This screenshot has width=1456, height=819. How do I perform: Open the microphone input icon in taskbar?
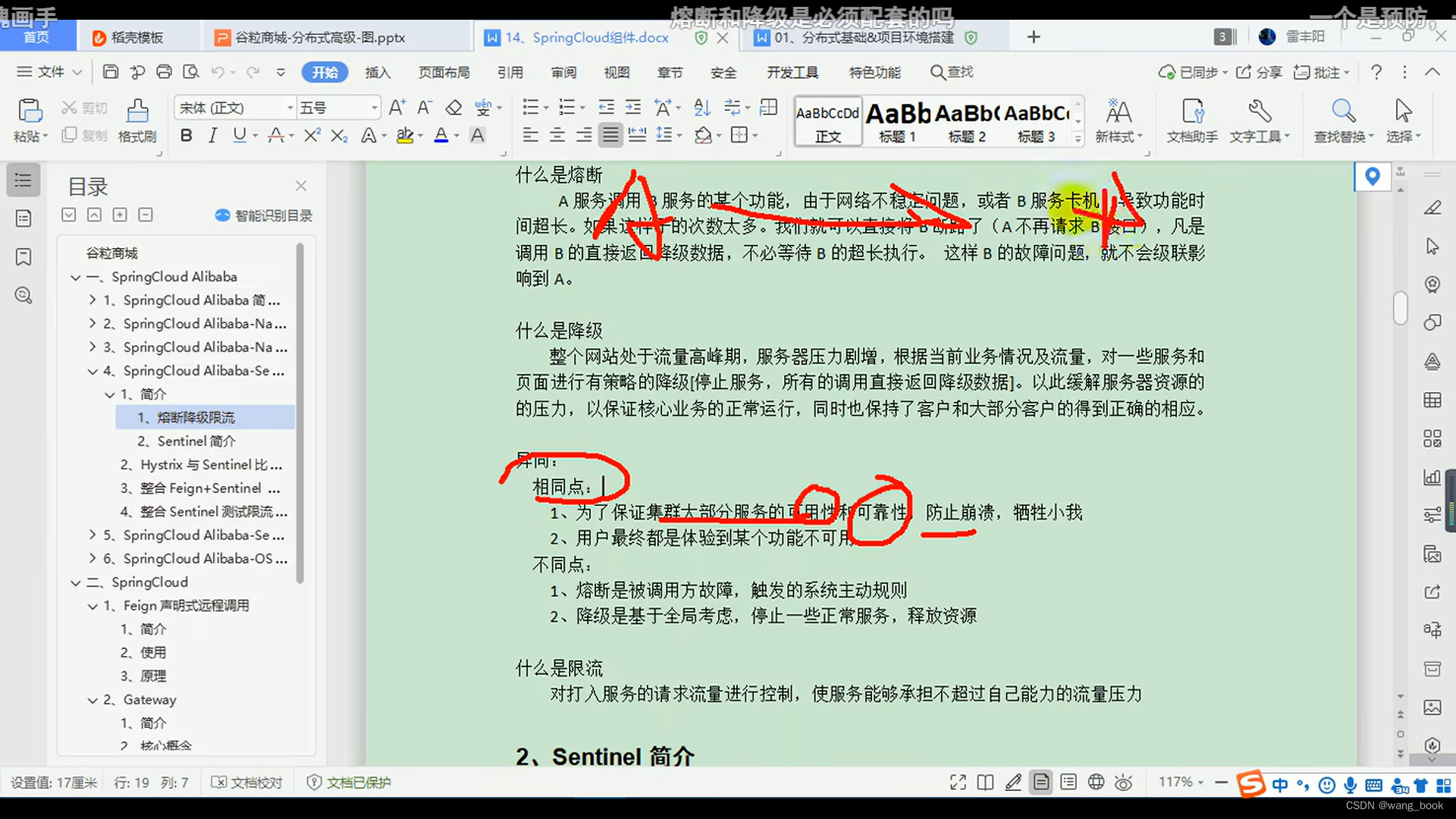(1350, 786)
